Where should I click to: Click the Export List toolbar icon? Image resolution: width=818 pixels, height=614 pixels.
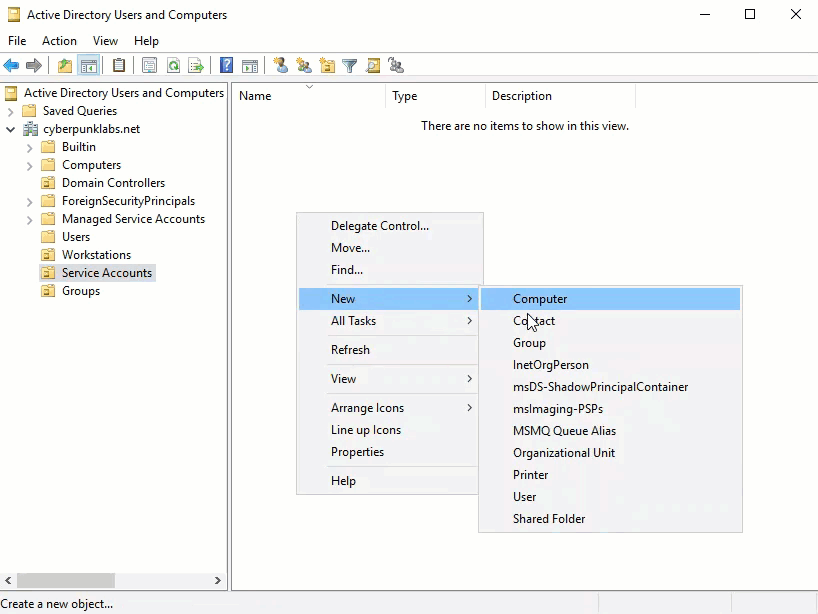[x=196, y=66]
